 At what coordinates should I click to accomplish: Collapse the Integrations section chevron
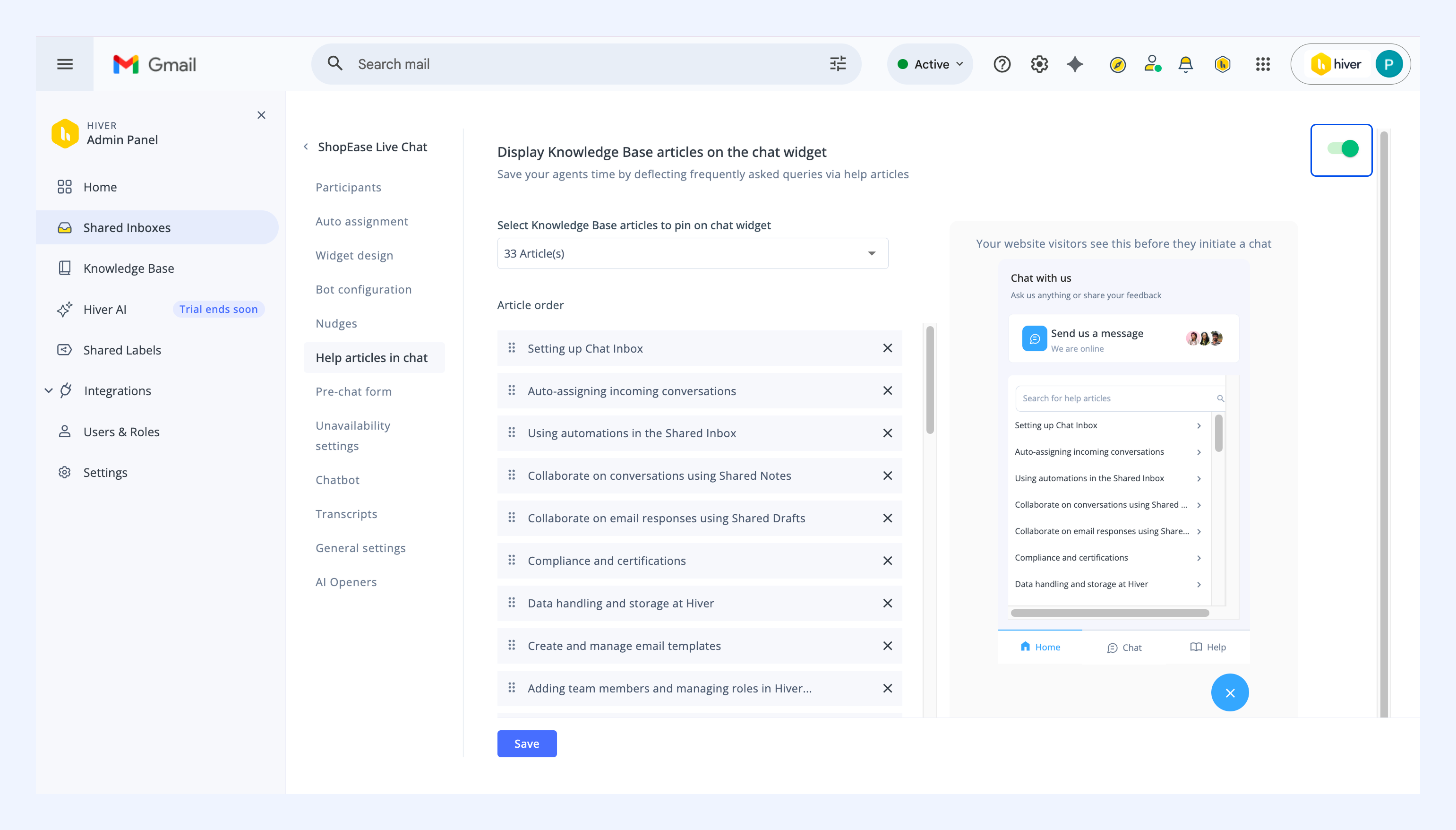[x=48, y=391]
